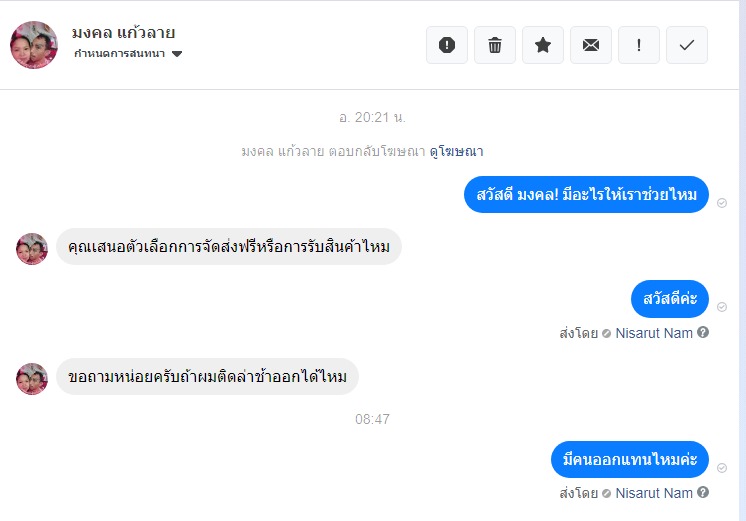Open the กำหนดการสนทนา dropdown
Image resolution: width=746 pixels, height=521 pixels.
120,53
